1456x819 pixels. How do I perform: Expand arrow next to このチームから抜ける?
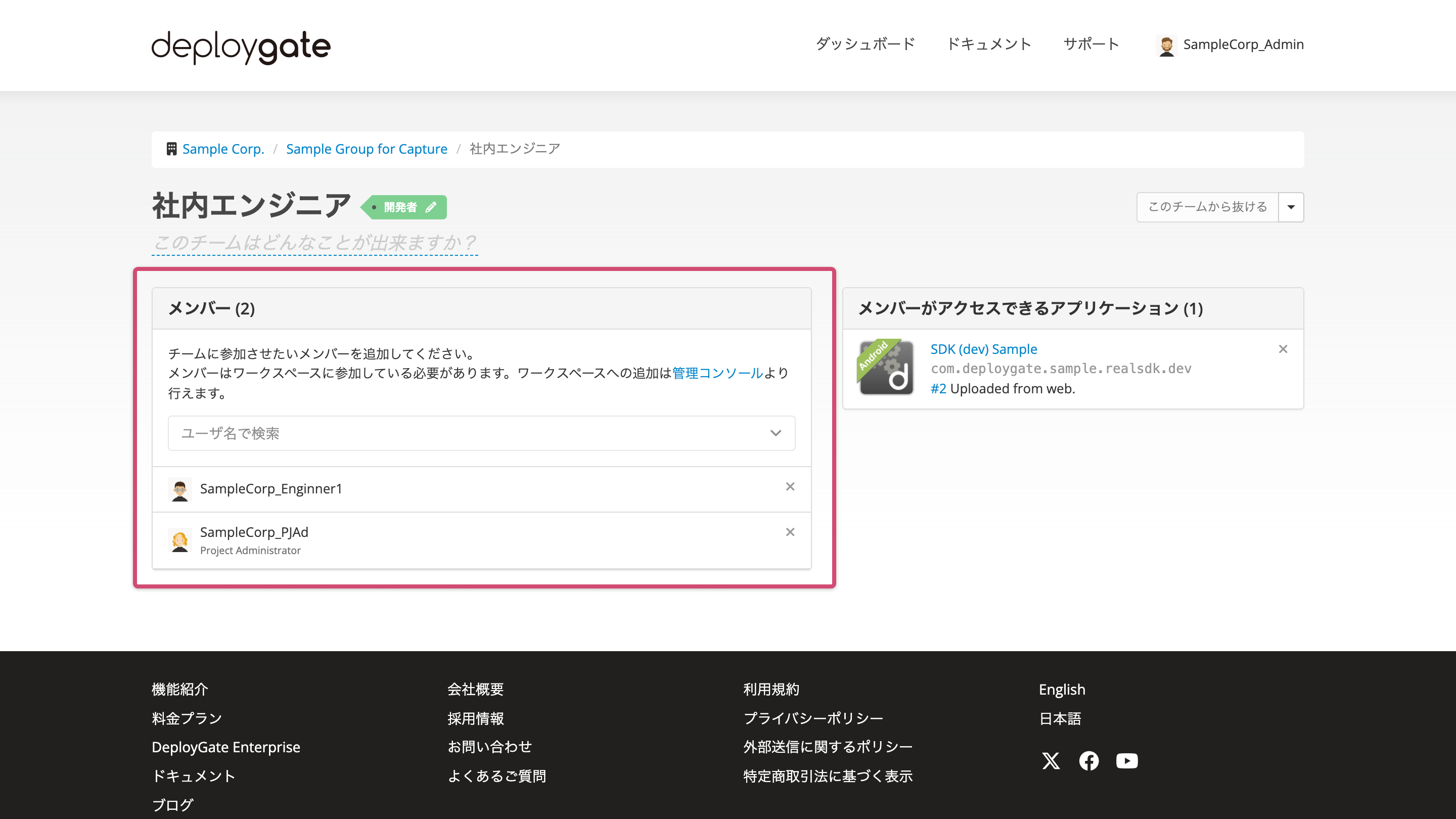point(1291,207)
